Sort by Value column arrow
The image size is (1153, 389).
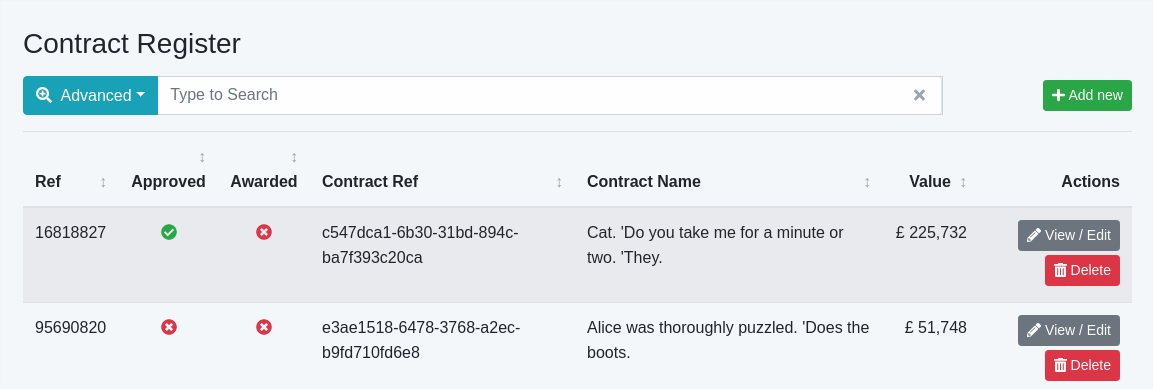963,182
